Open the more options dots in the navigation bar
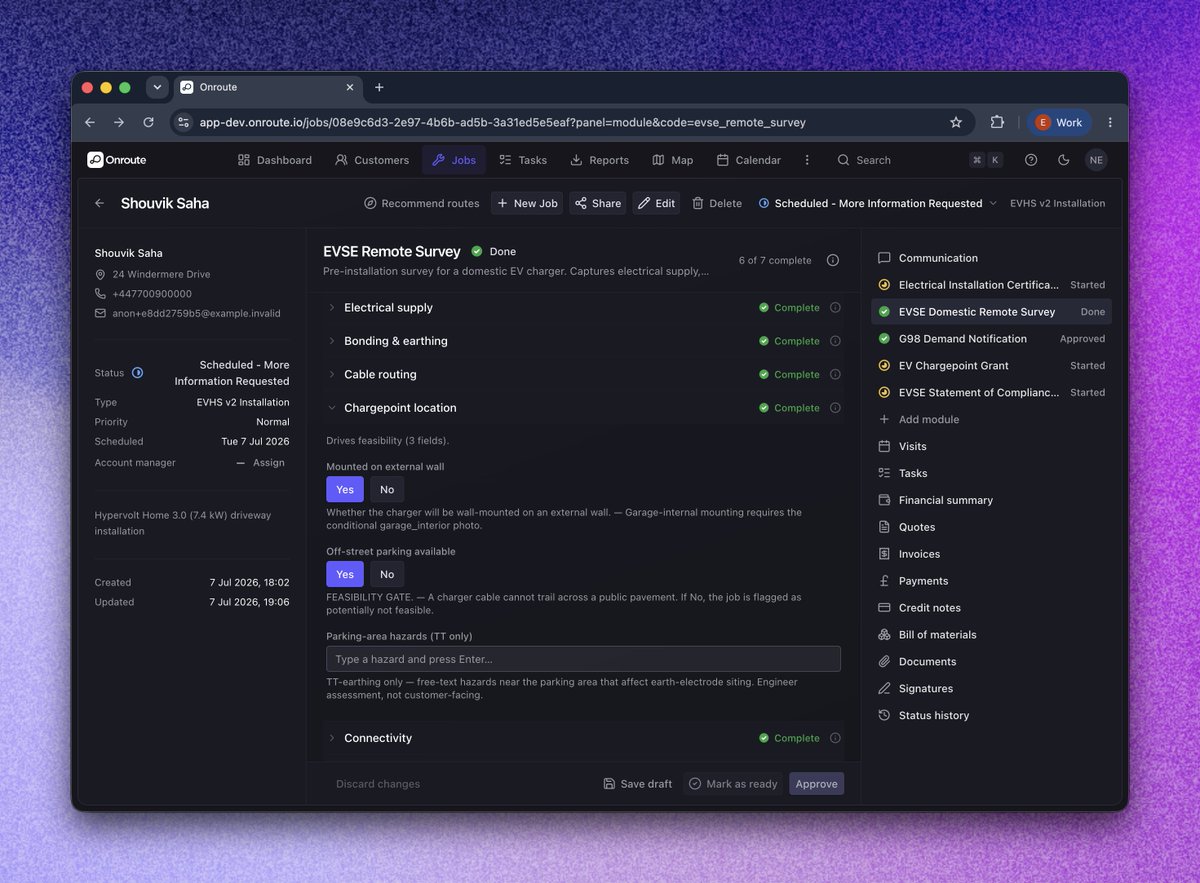Viewport: 1200px width, 883px height. [x=807, y=160]
